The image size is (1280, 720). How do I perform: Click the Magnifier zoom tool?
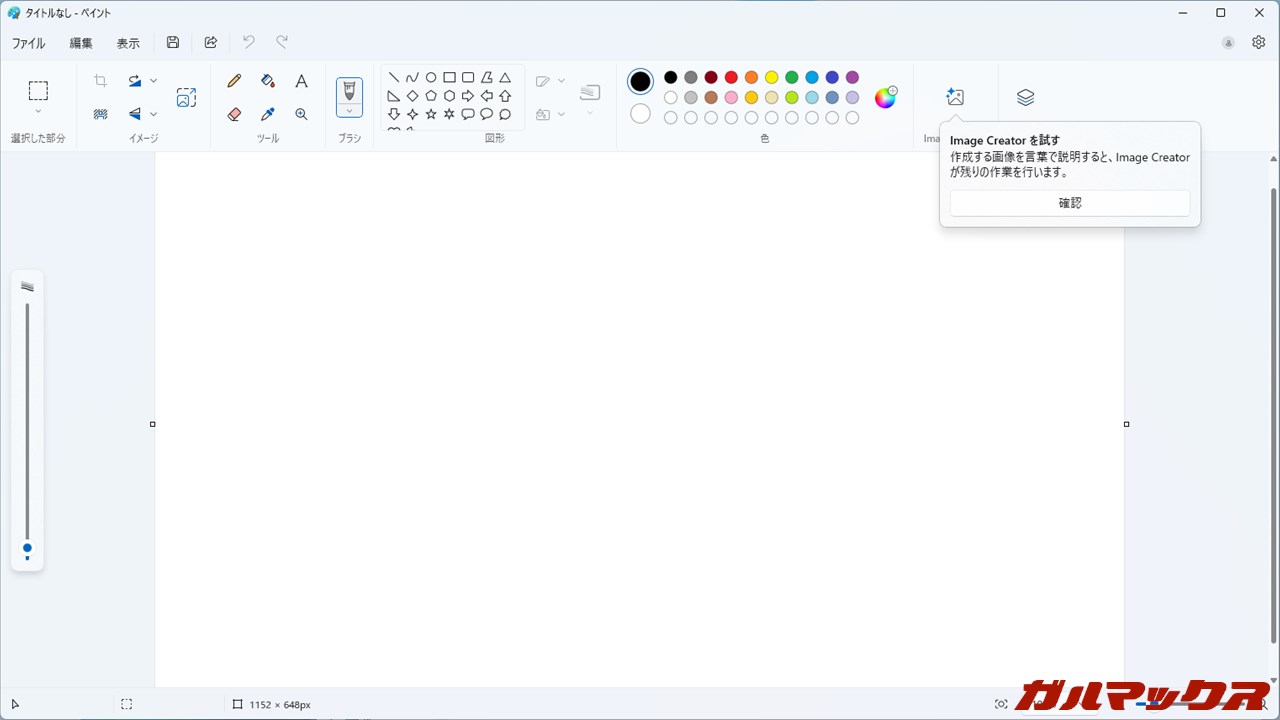point(301,114)
